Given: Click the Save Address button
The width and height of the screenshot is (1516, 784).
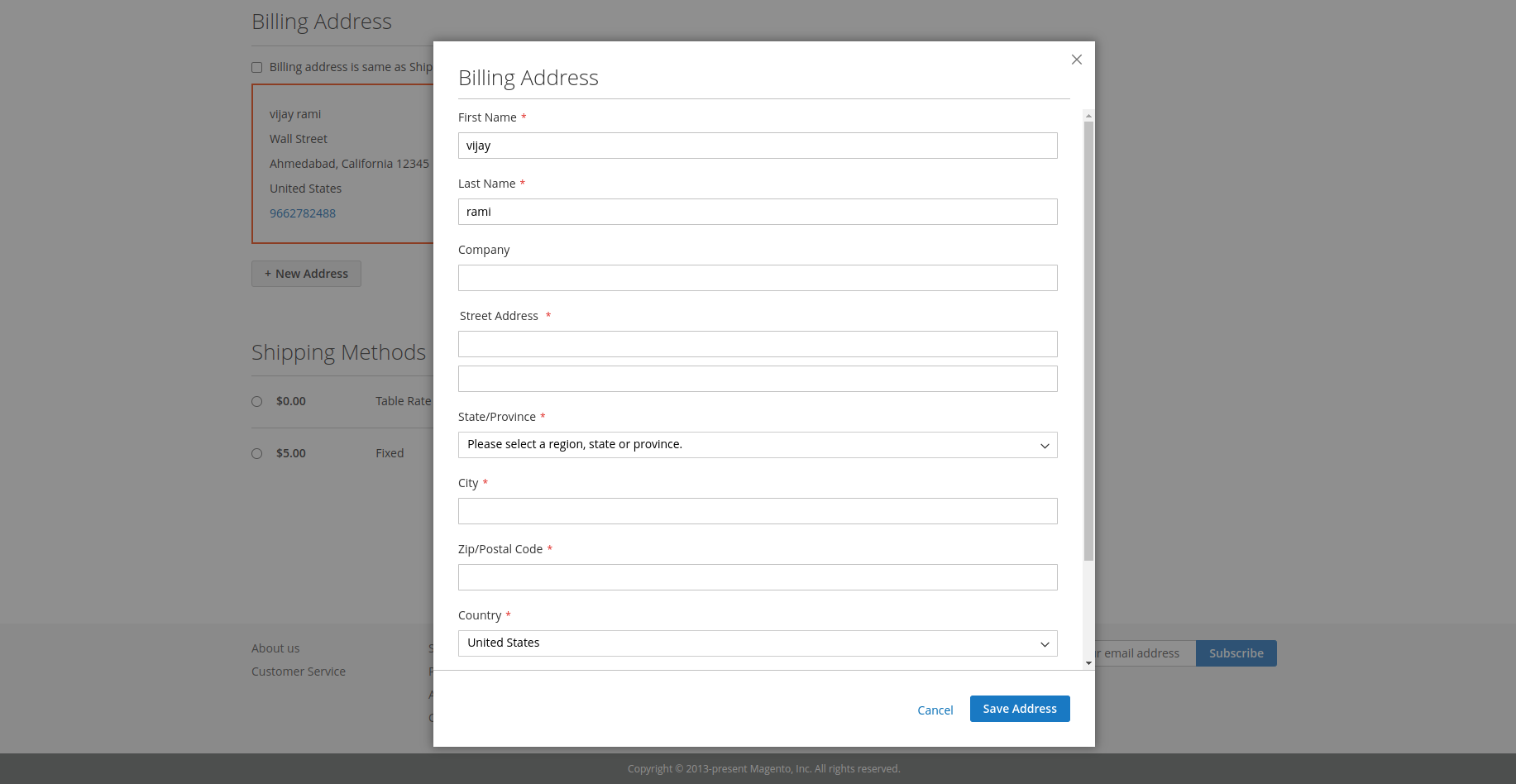Looking at the screenshot, I should coord(1020,709).
